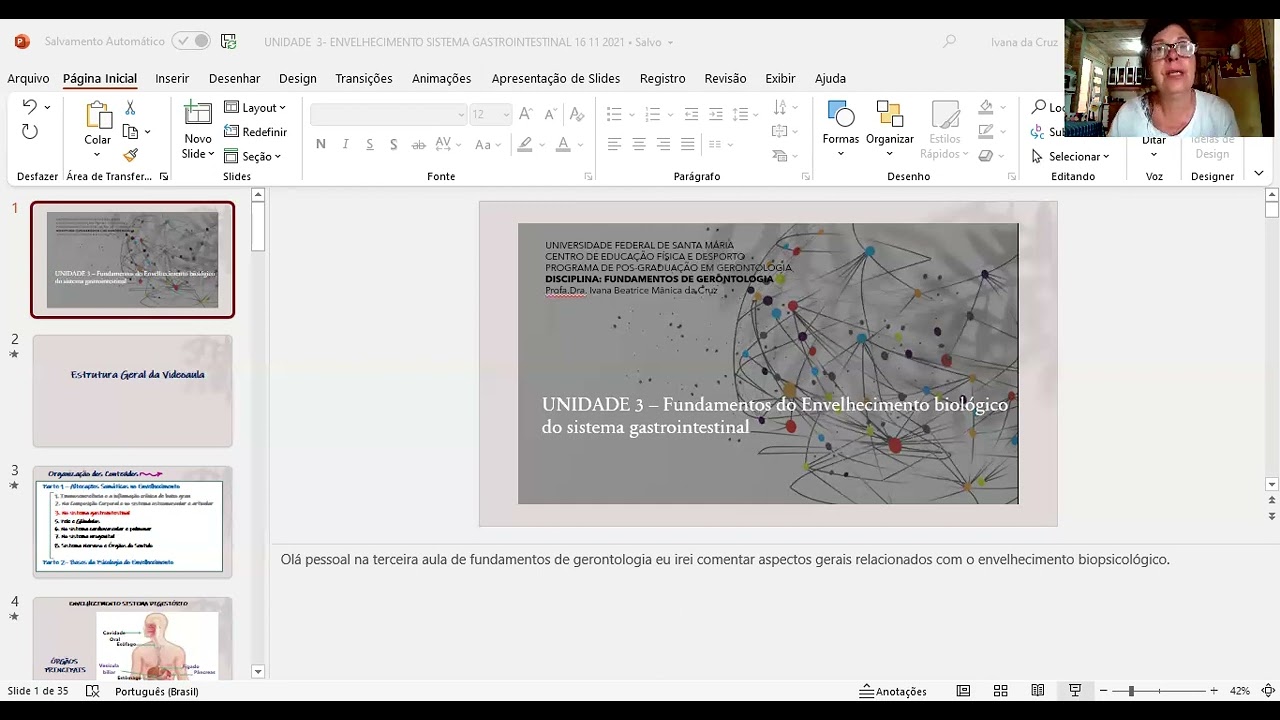
Task: Click the Organizar arrange icon
Action: pos(890,115)
